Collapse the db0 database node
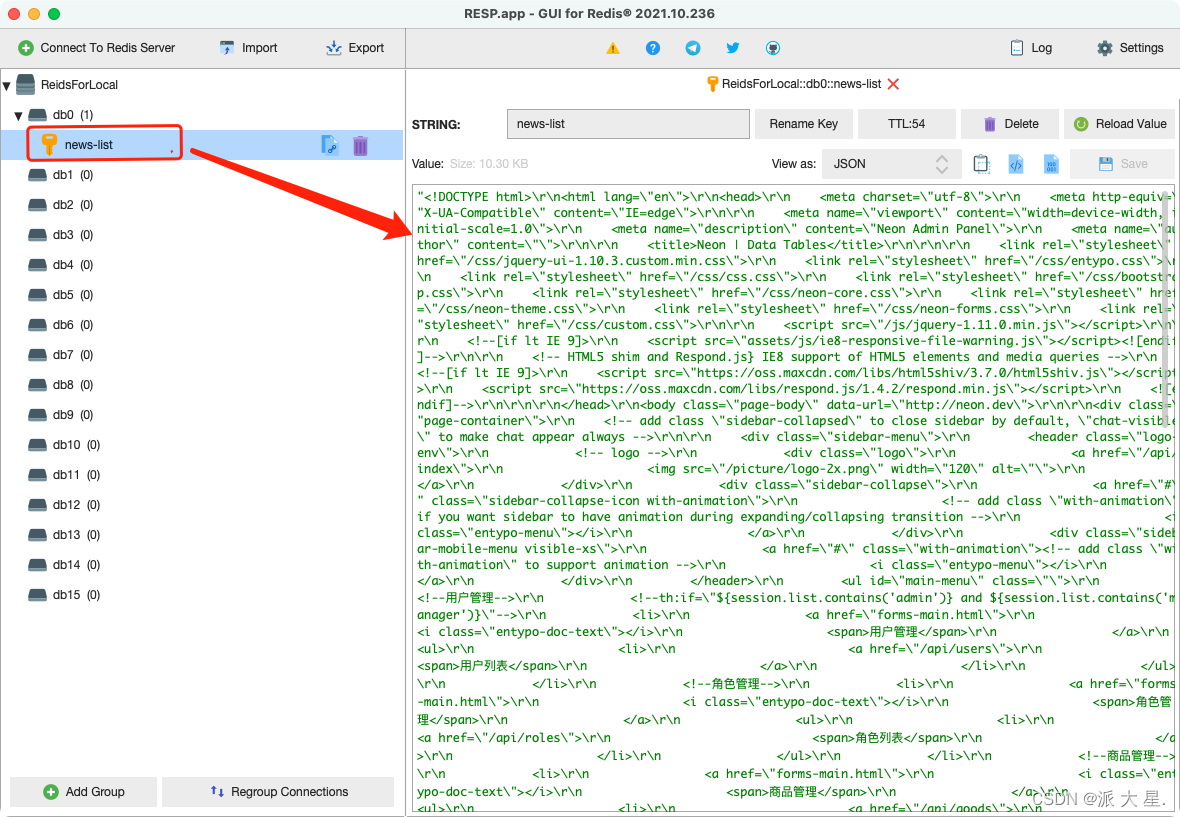Screen dimensions: 1180x817 click(19, 116)
